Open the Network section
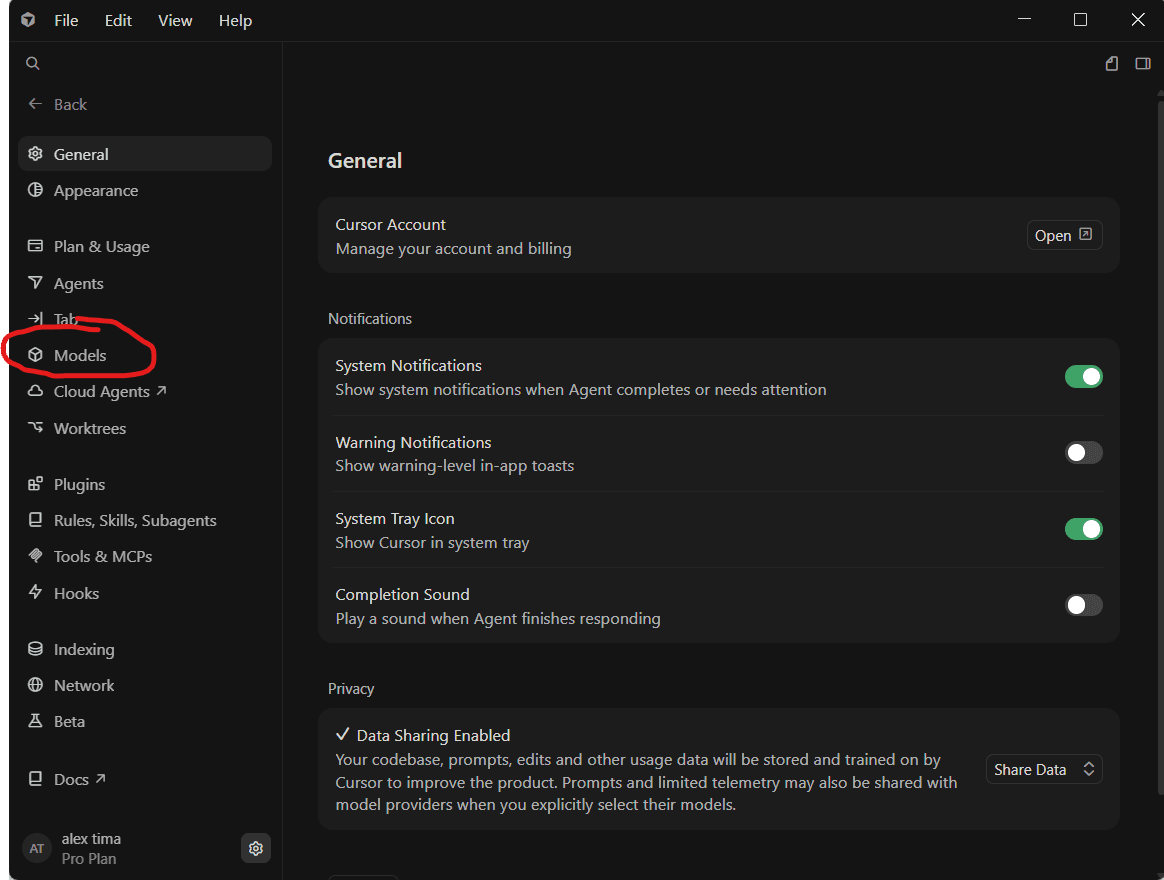The width and height of the screenshot is (1164, 880). point(145,685)
